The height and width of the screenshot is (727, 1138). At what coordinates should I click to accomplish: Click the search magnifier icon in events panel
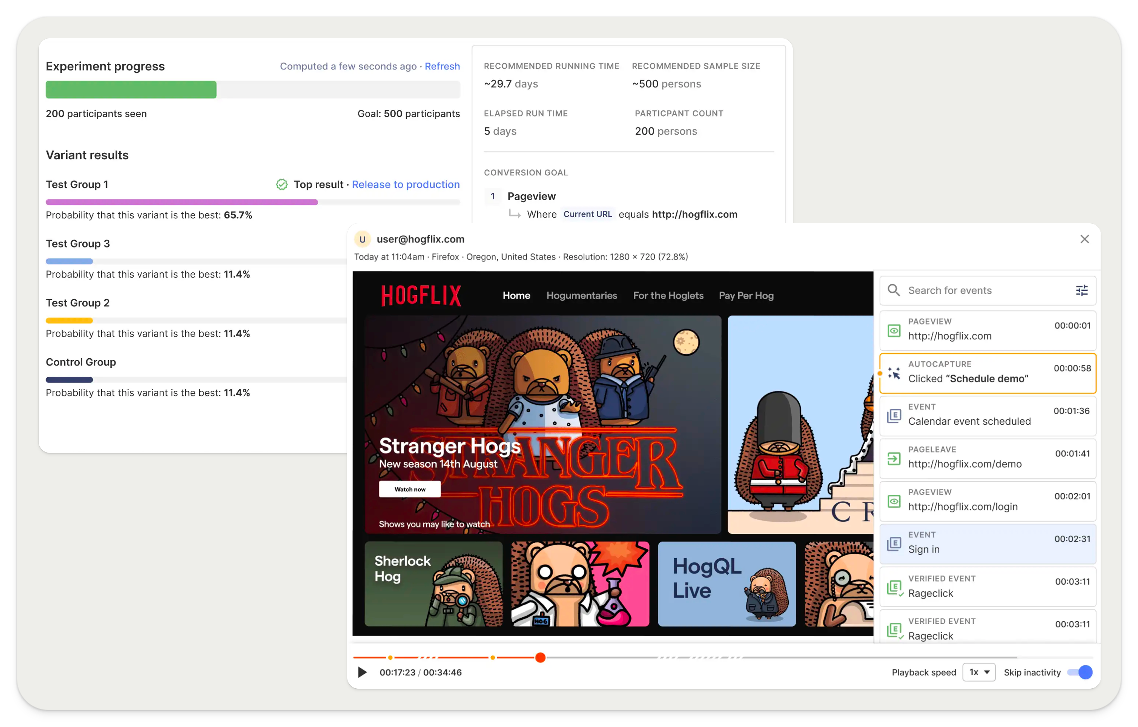click(894, 291)
